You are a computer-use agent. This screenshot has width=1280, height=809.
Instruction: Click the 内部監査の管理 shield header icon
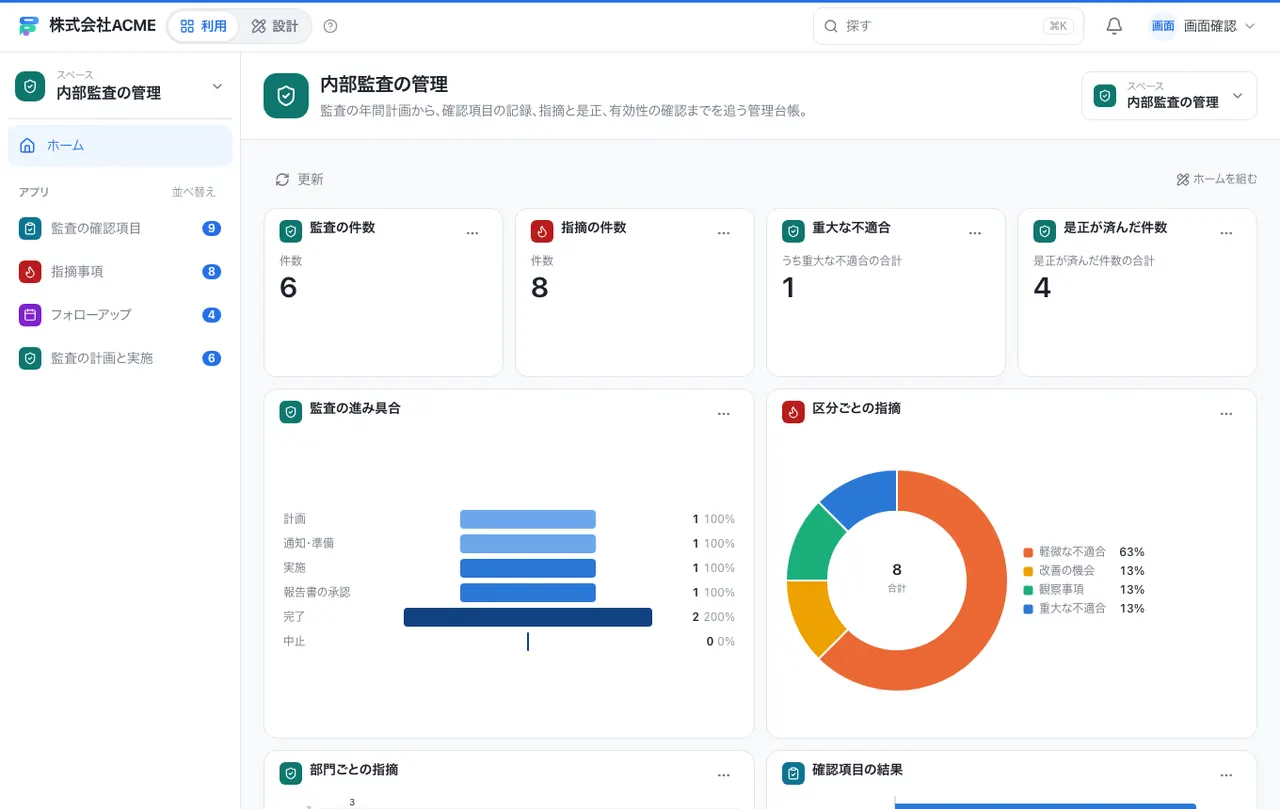pos(286,96)
